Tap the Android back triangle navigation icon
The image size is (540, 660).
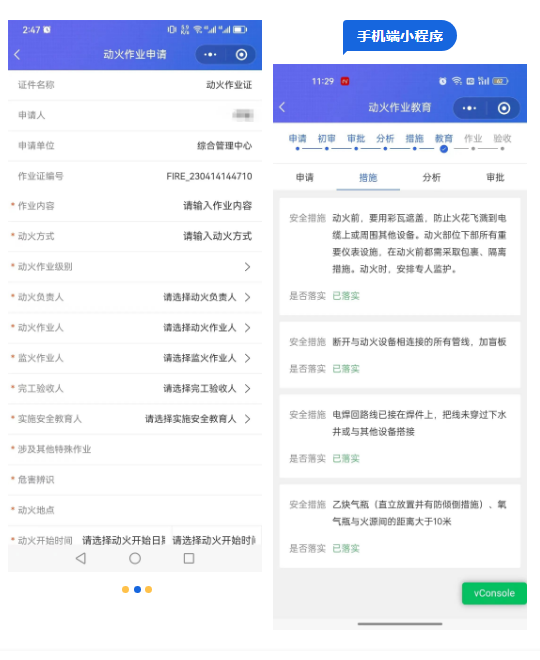(x=81, y=559)
